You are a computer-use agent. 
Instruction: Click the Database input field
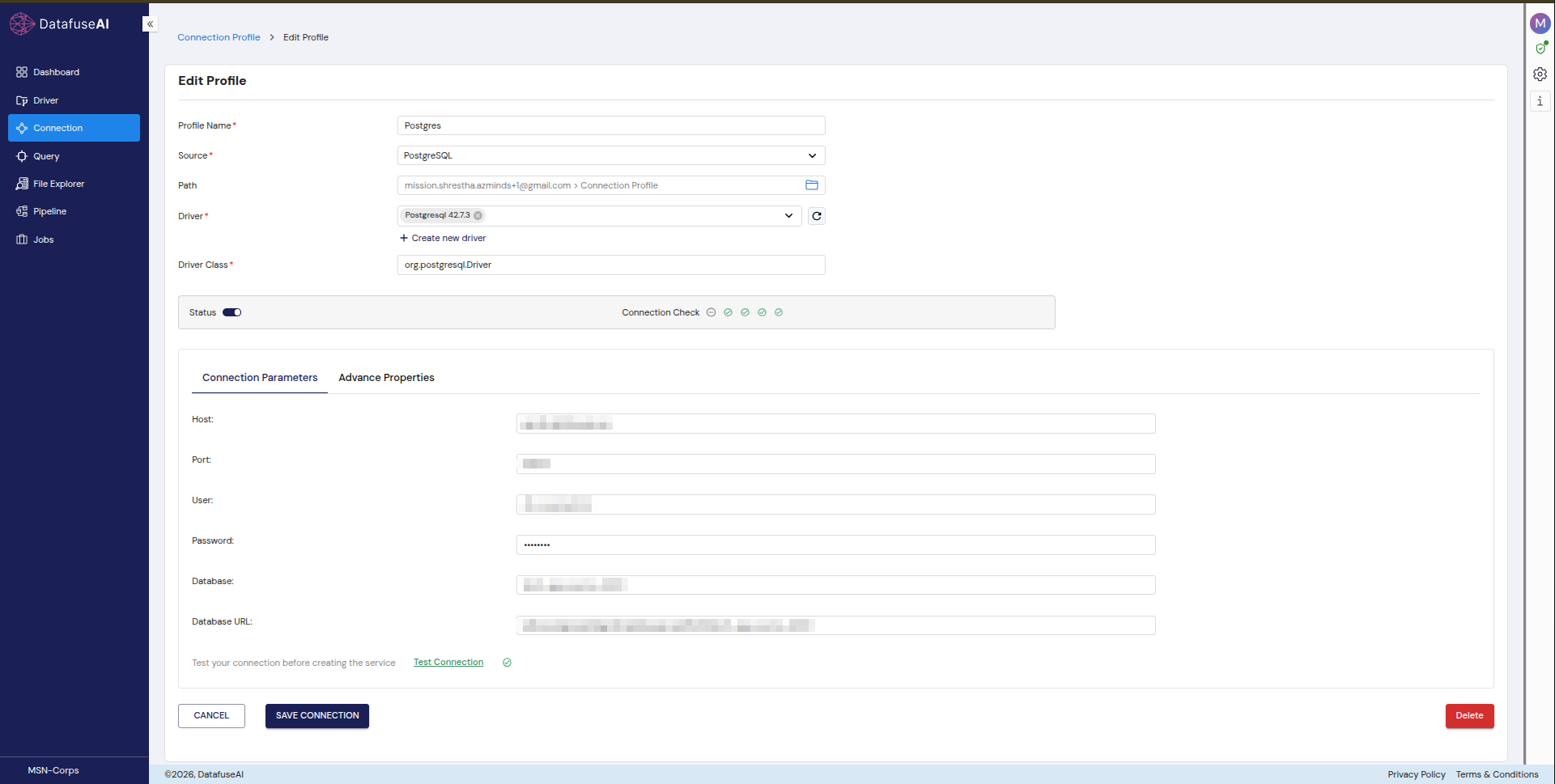[835, 585]
